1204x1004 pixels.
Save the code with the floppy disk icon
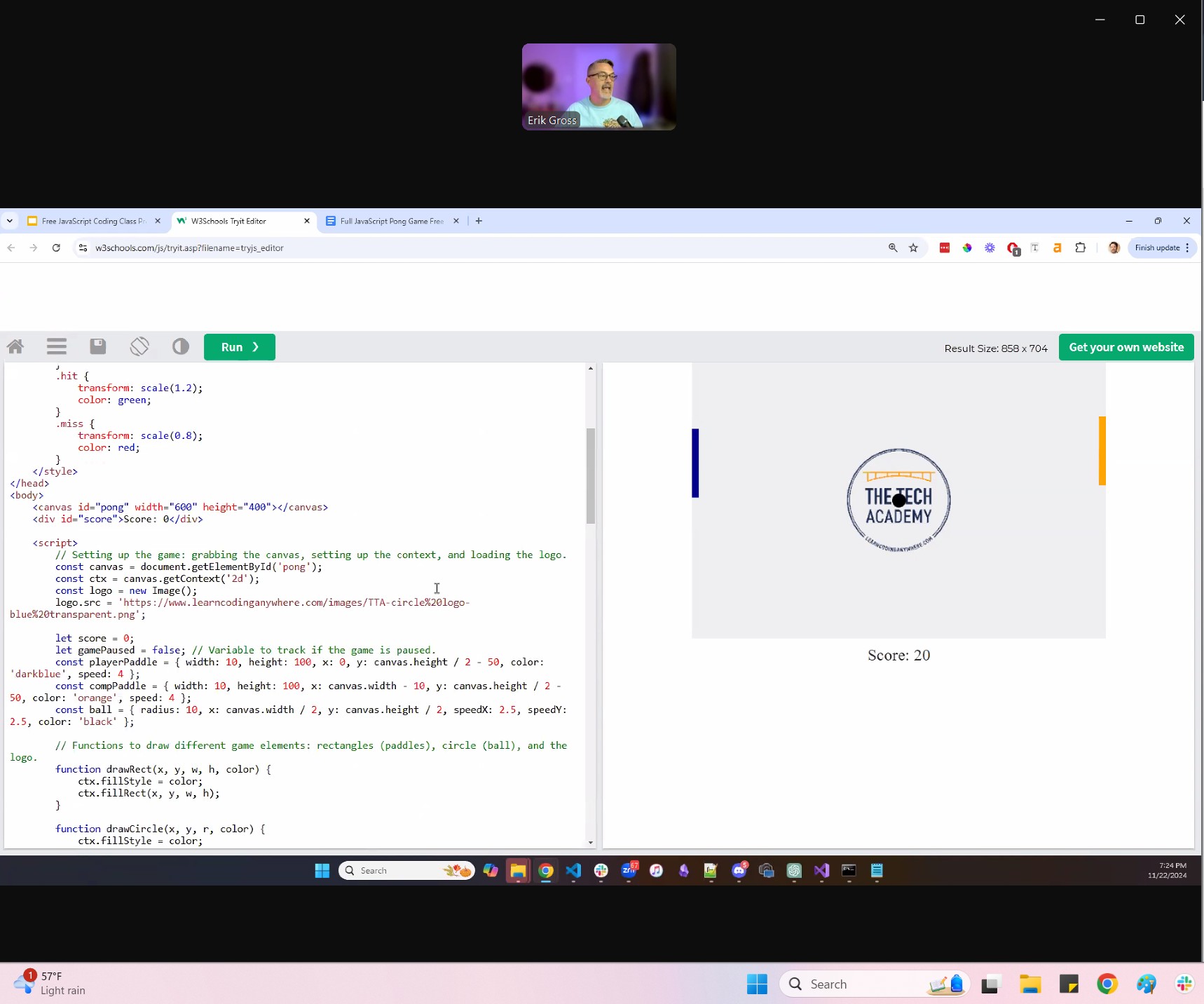point(98,346)
